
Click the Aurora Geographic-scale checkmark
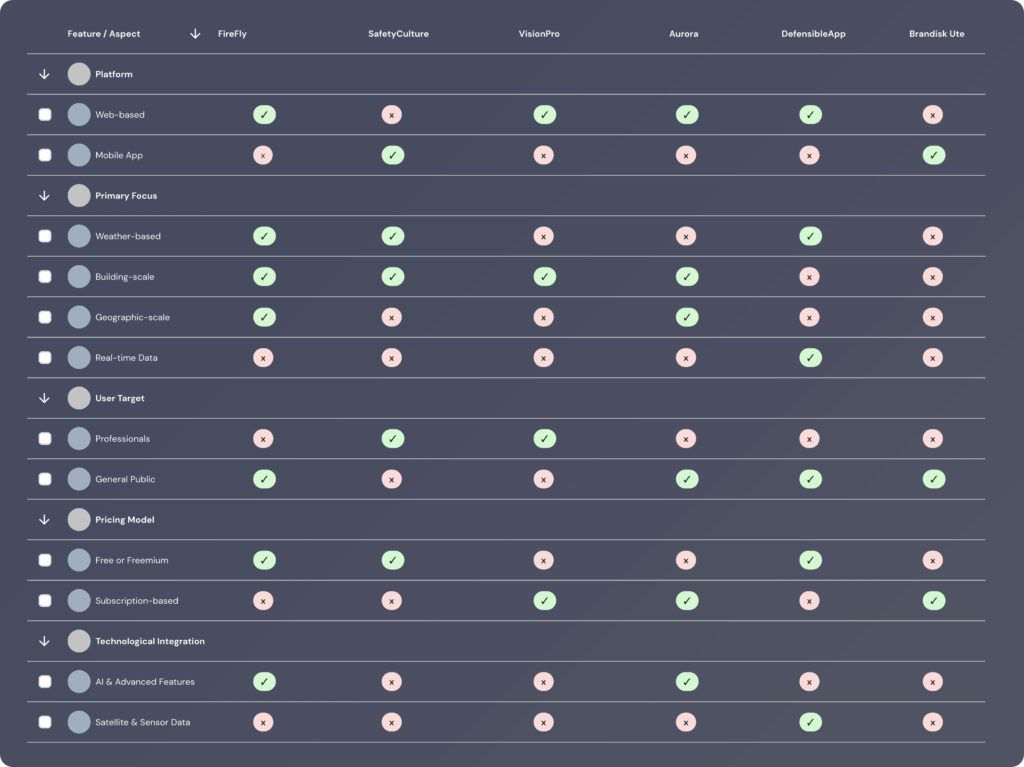687,318
